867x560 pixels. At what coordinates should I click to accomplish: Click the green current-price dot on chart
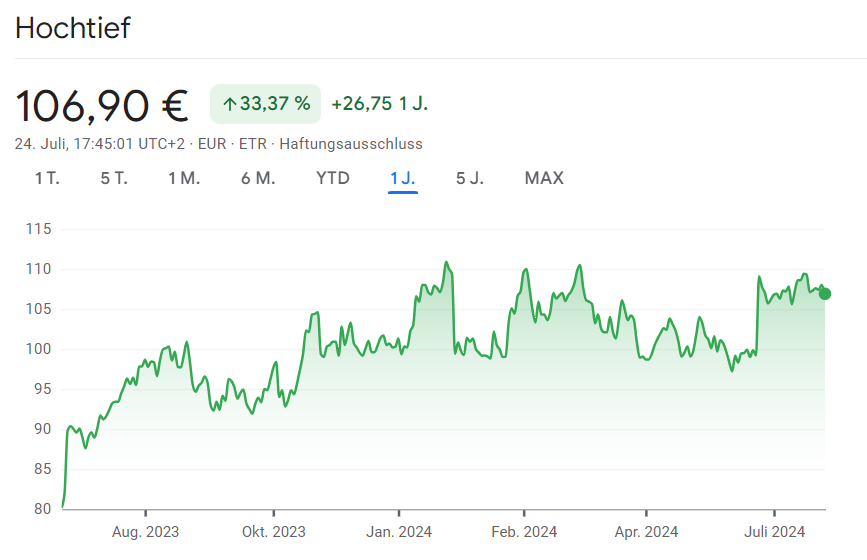click(824, 294)
